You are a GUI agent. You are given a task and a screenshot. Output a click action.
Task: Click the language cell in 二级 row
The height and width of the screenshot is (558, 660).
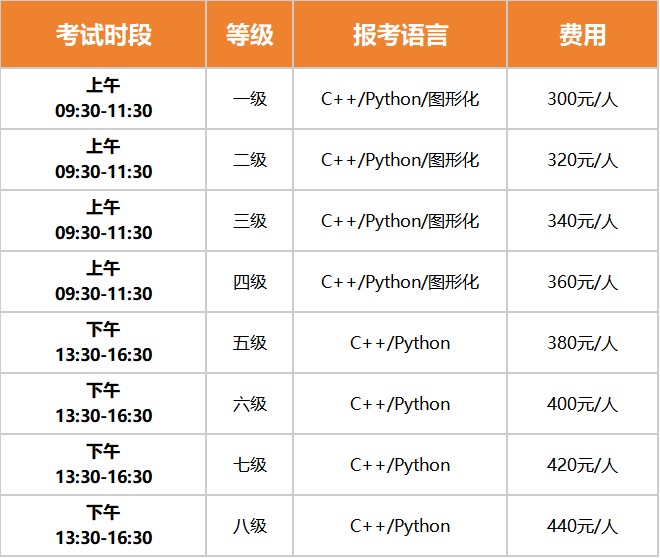(x=400, y=160)
